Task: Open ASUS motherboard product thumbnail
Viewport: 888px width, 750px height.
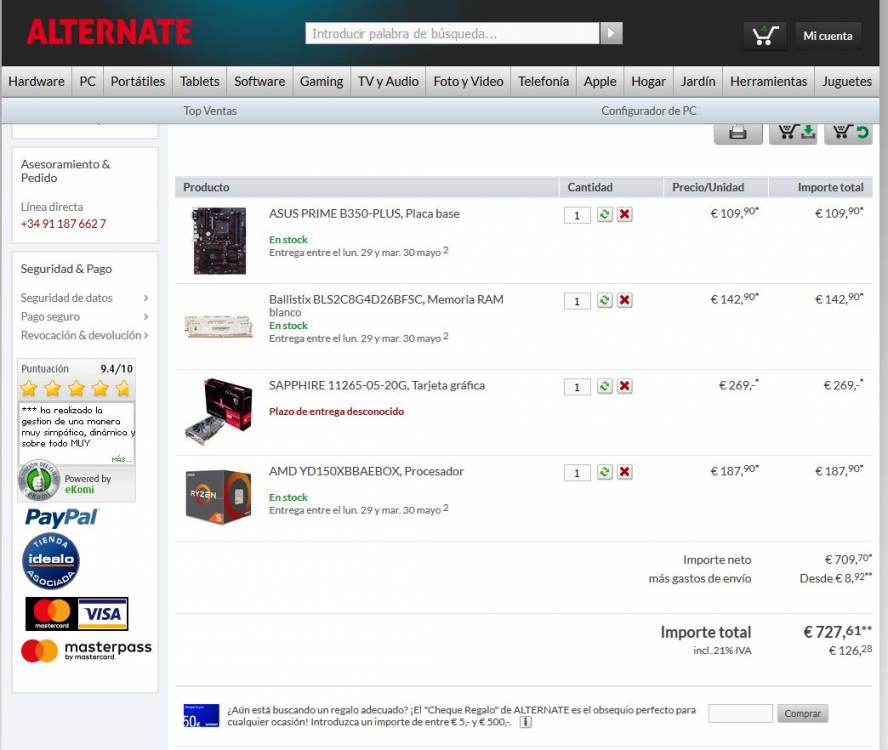Action: click(220, 241)
